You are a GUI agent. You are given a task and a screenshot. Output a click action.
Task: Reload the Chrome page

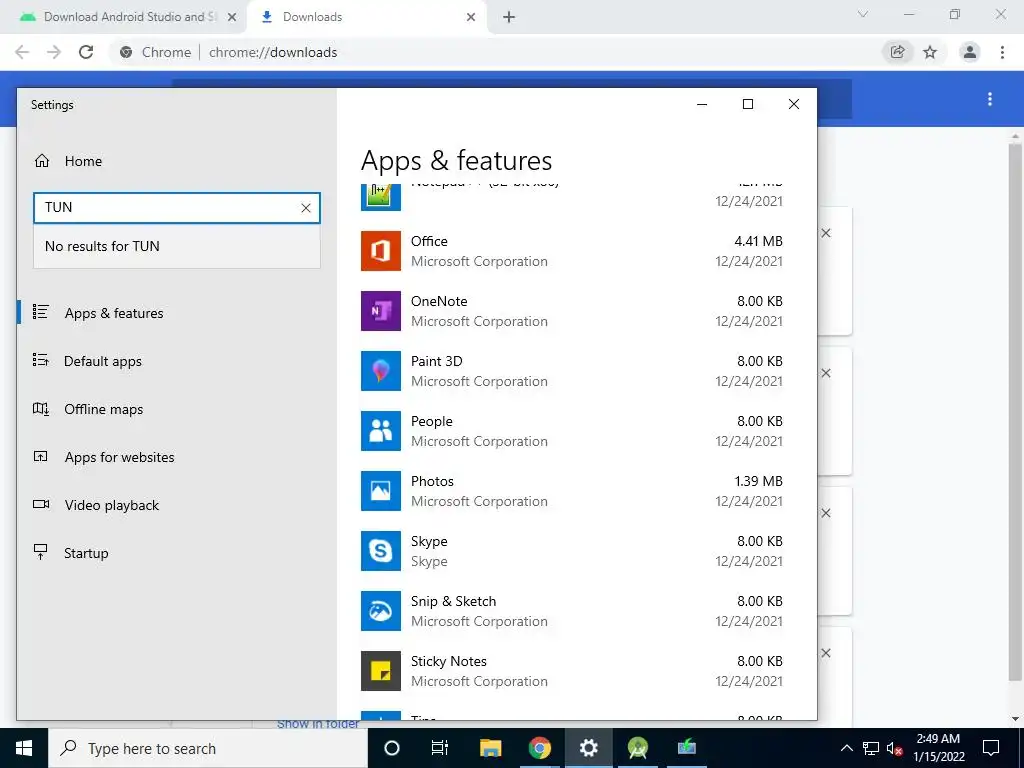[x=86, y=52]
